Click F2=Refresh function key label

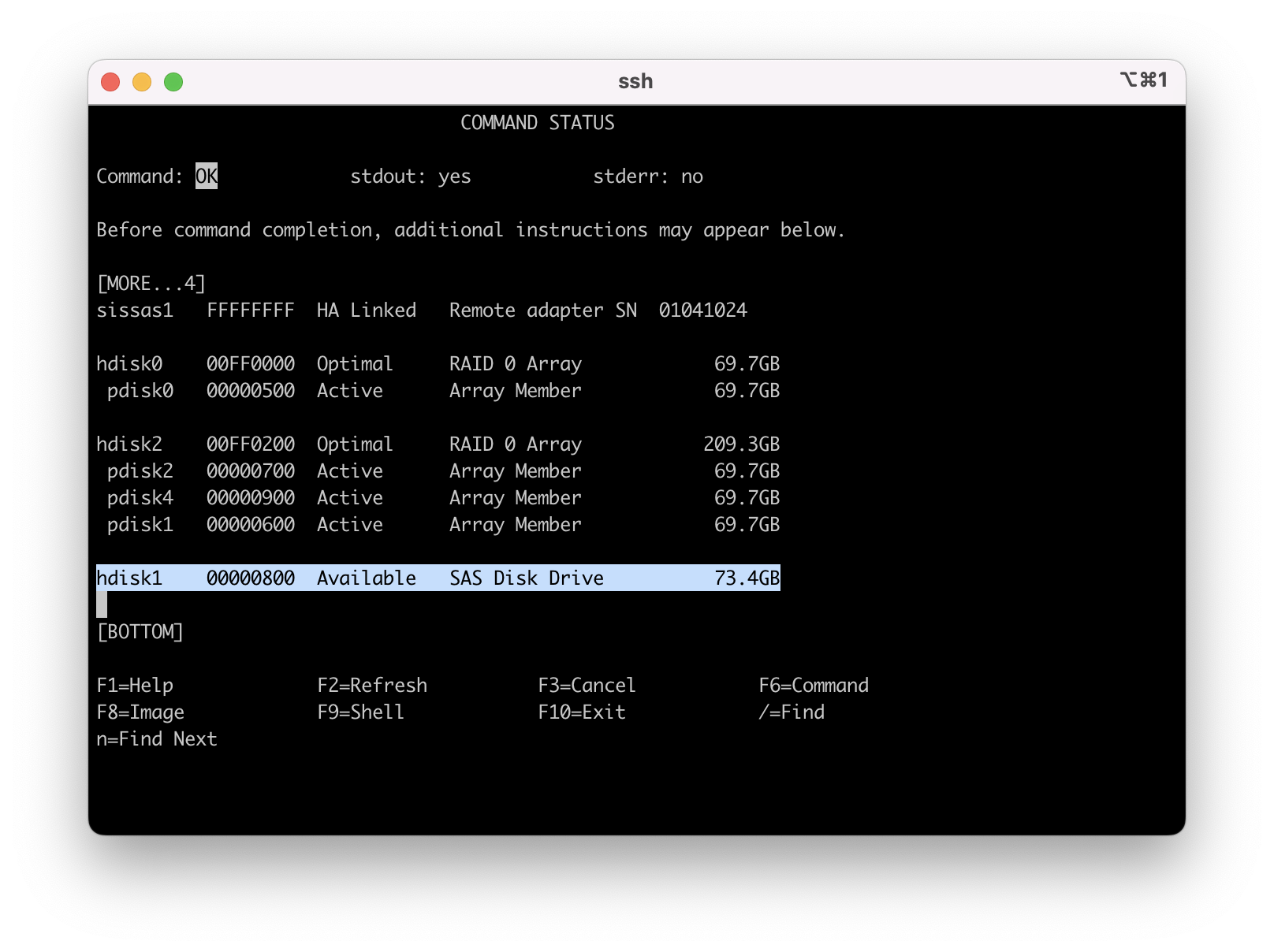click(x=372, y=686)
